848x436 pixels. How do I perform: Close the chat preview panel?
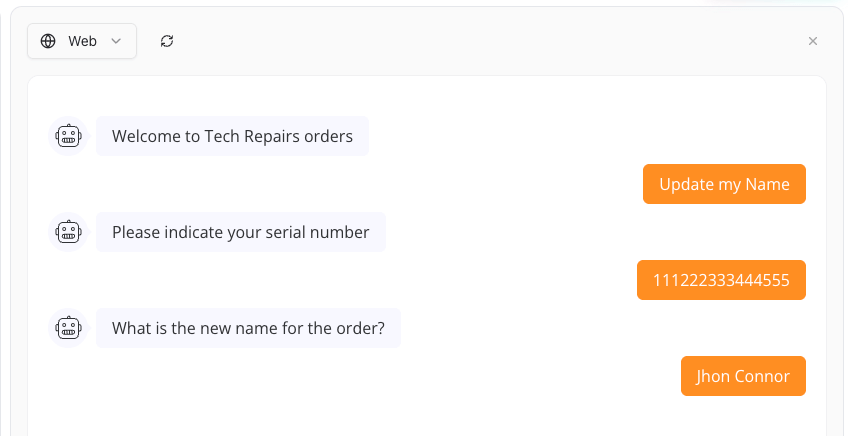pyautogui.click(x=812, y=41)
